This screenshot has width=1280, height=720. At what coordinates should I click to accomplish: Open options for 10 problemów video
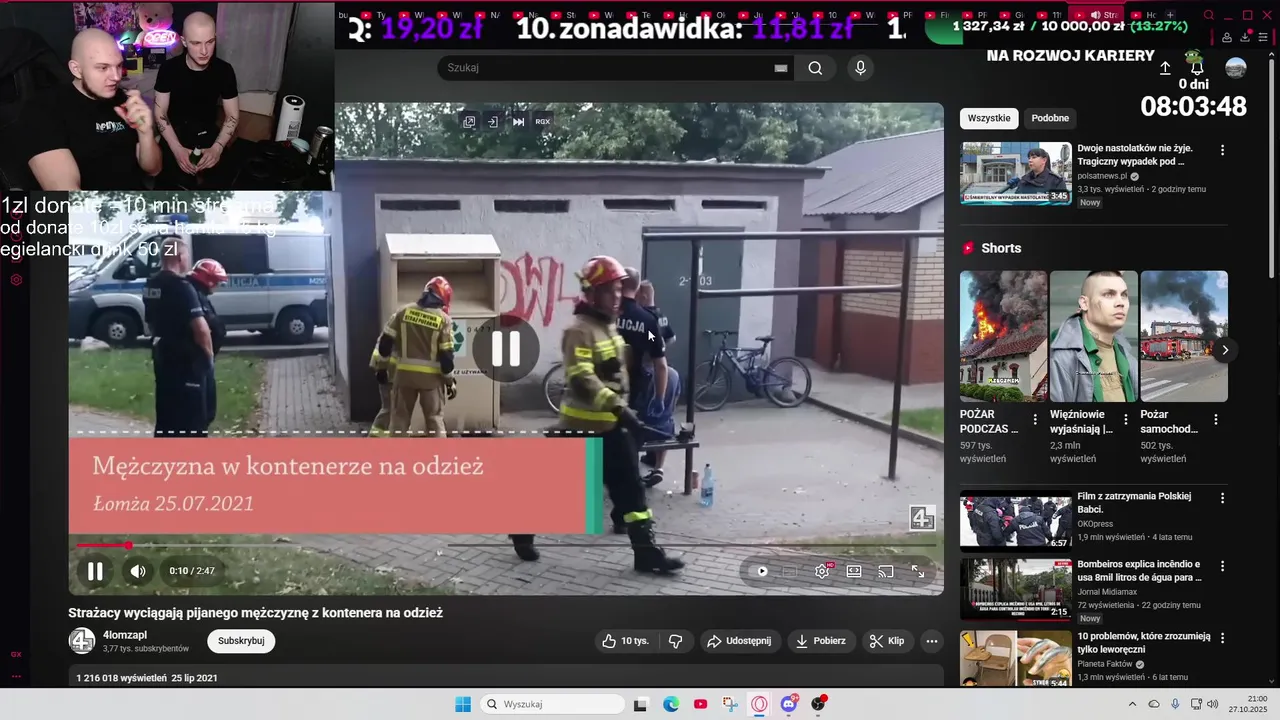1222,637
